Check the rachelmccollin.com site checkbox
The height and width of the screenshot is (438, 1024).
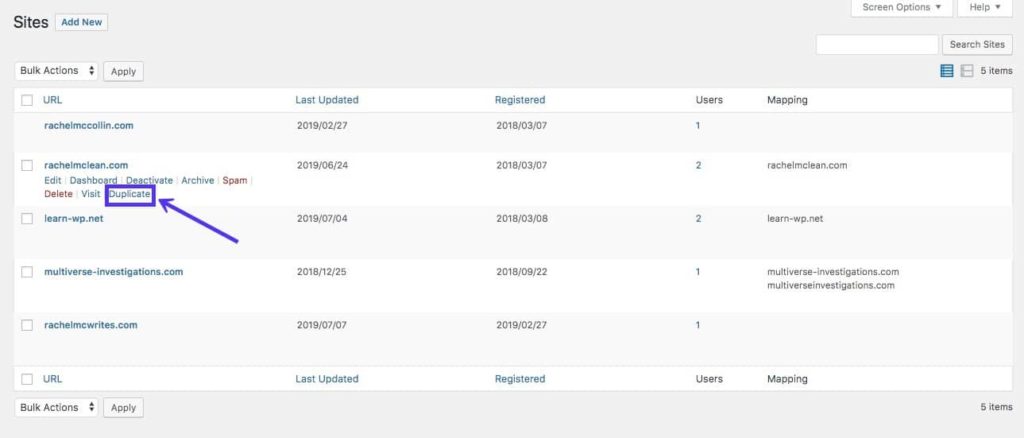point(27,126)
